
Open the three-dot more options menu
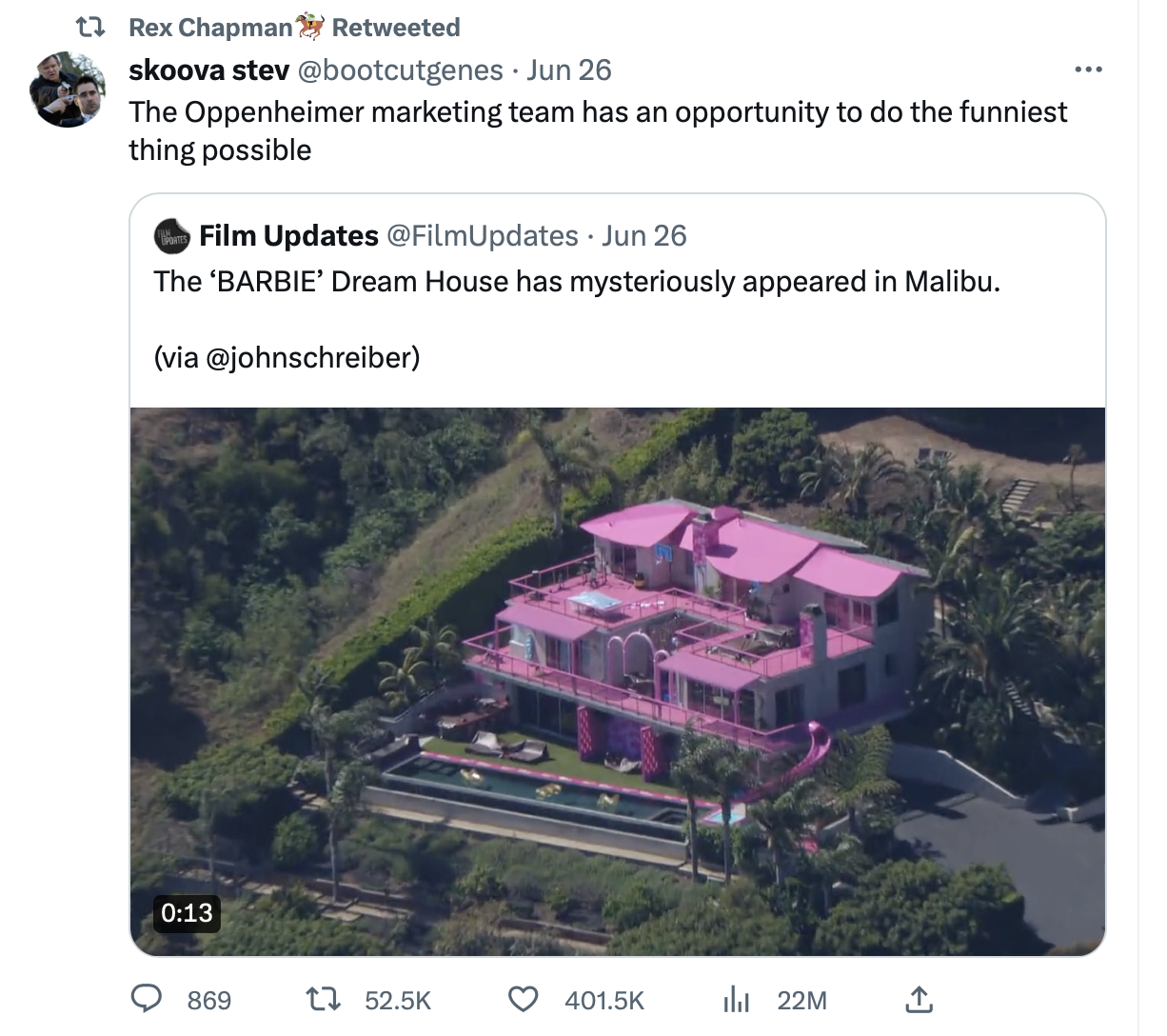click(1087, 70)
